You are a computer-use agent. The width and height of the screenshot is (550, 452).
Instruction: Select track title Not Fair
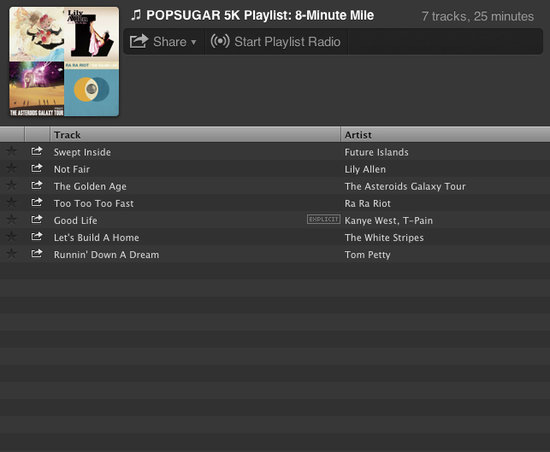point(72,169)
